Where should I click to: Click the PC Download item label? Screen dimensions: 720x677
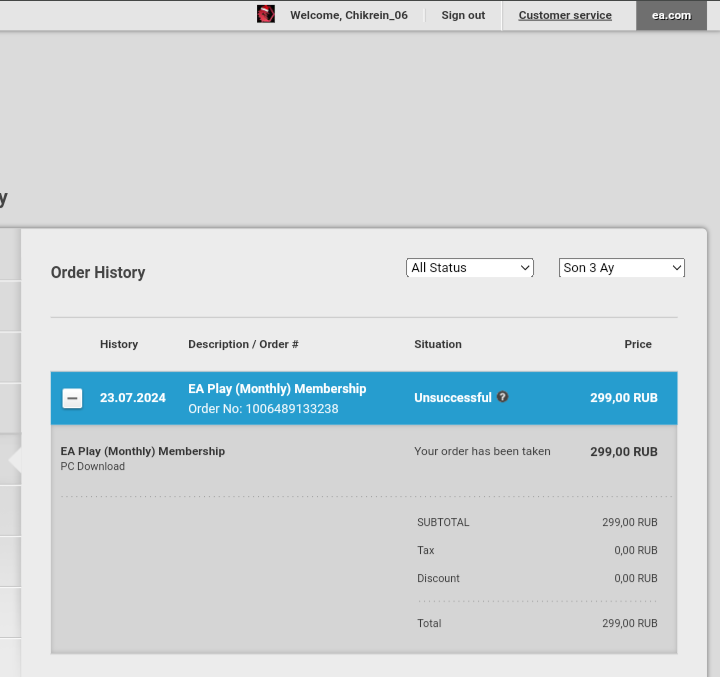pos(93,467)
